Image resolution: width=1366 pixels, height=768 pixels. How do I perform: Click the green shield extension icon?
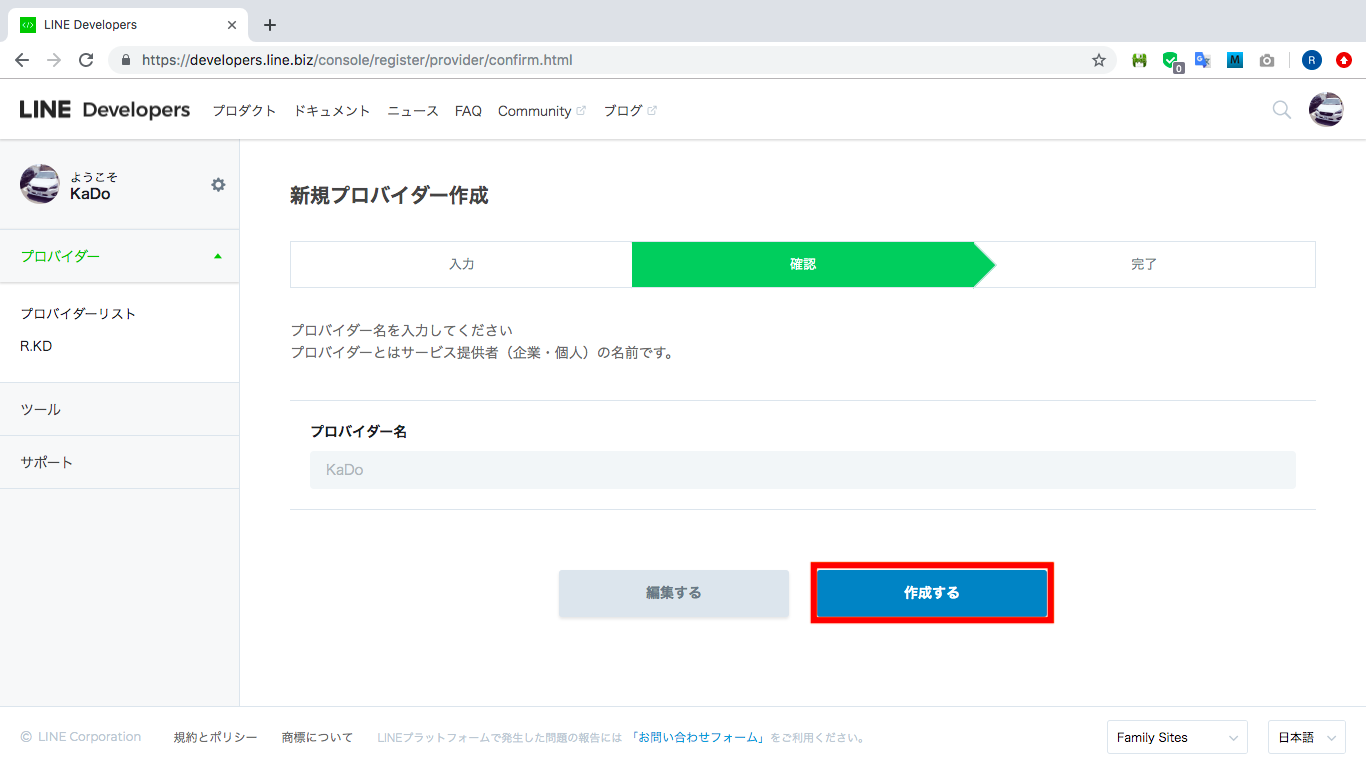point(1171,61)
